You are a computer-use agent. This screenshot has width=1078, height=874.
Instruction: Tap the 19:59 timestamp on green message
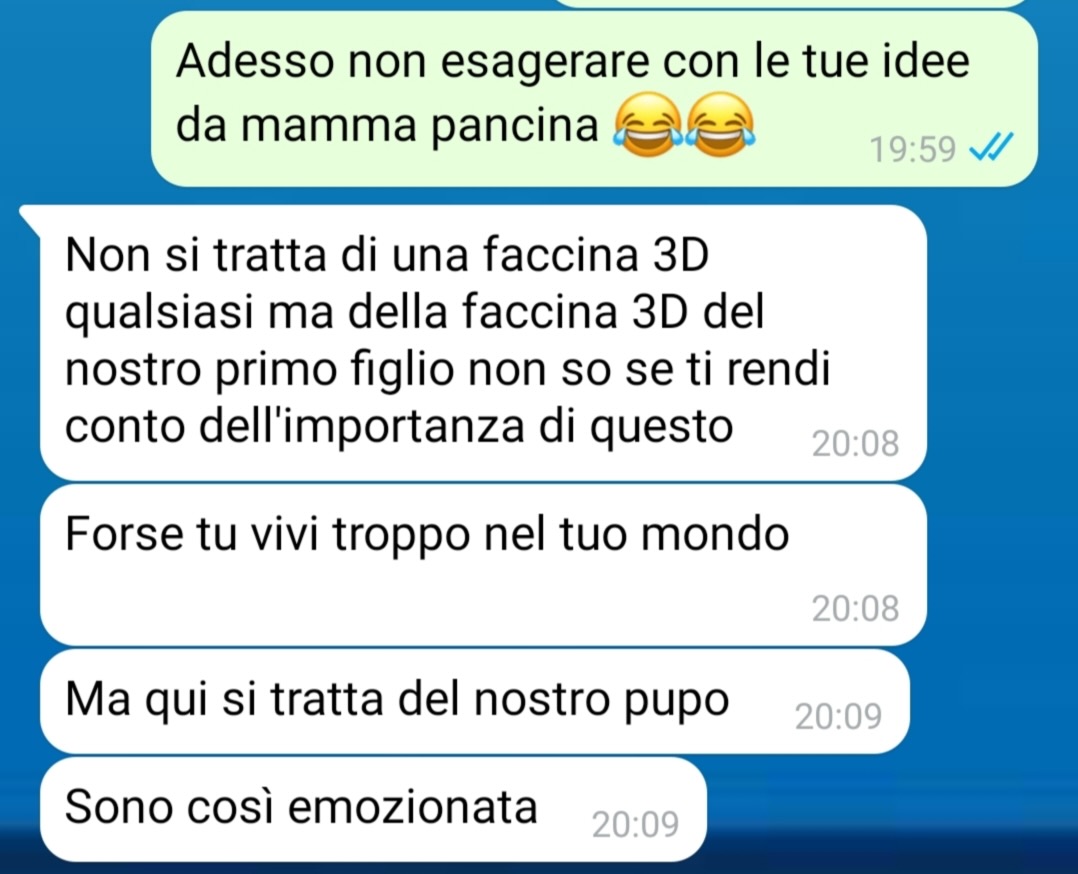(912, 149)
